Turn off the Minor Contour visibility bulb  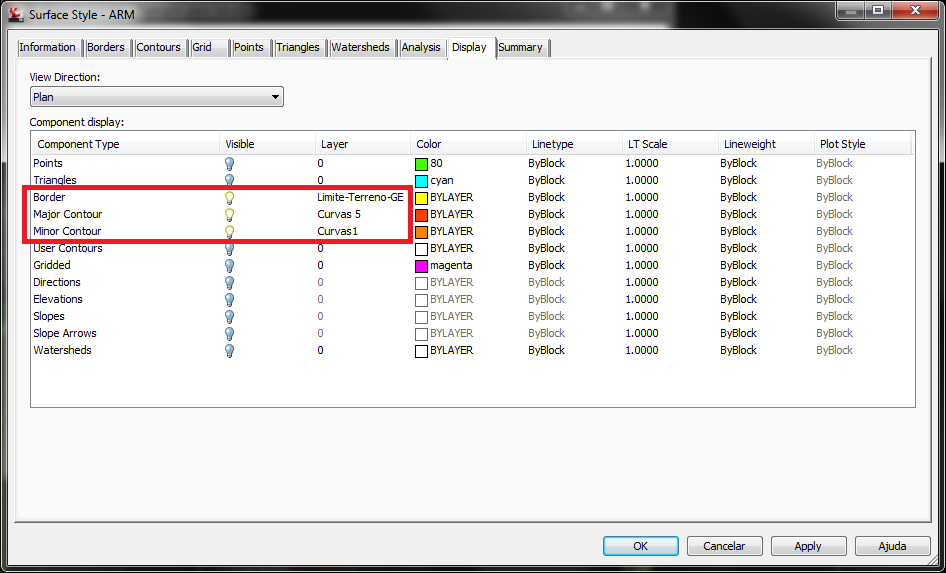pyautogui.click(x=229, y=231)
